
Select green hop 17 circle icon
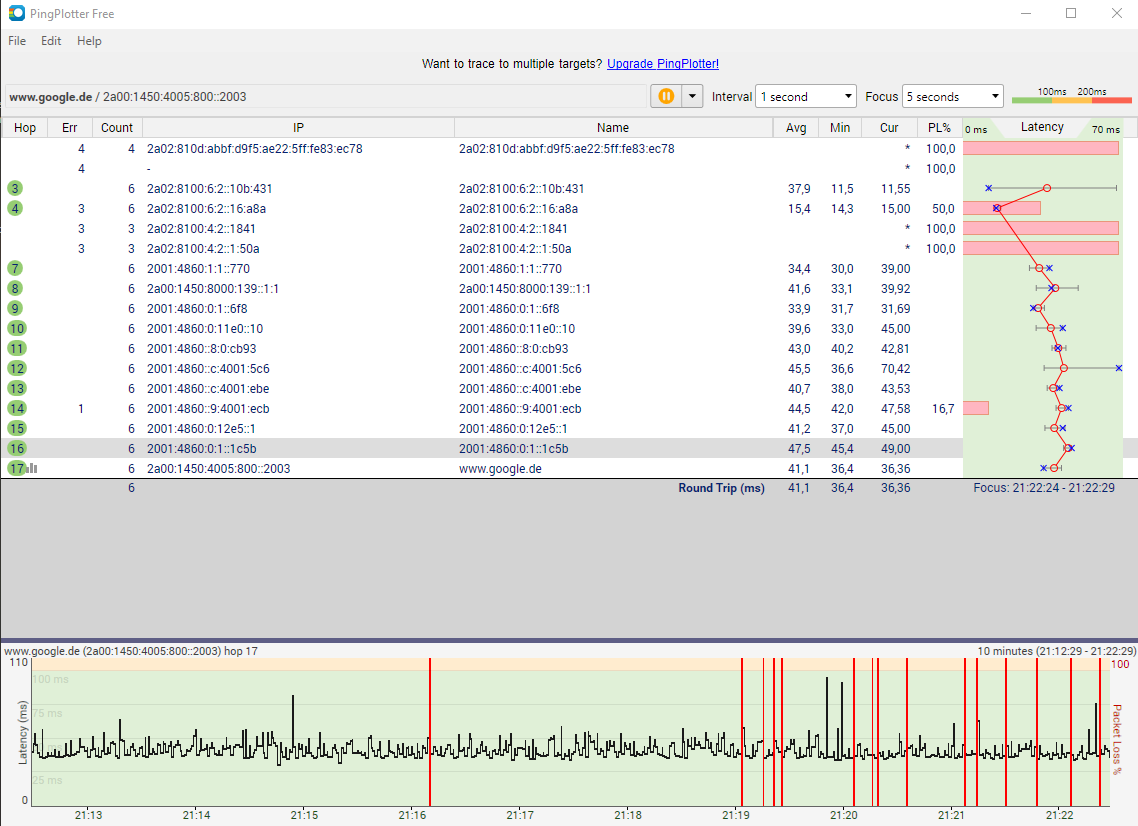coord(16,469)
